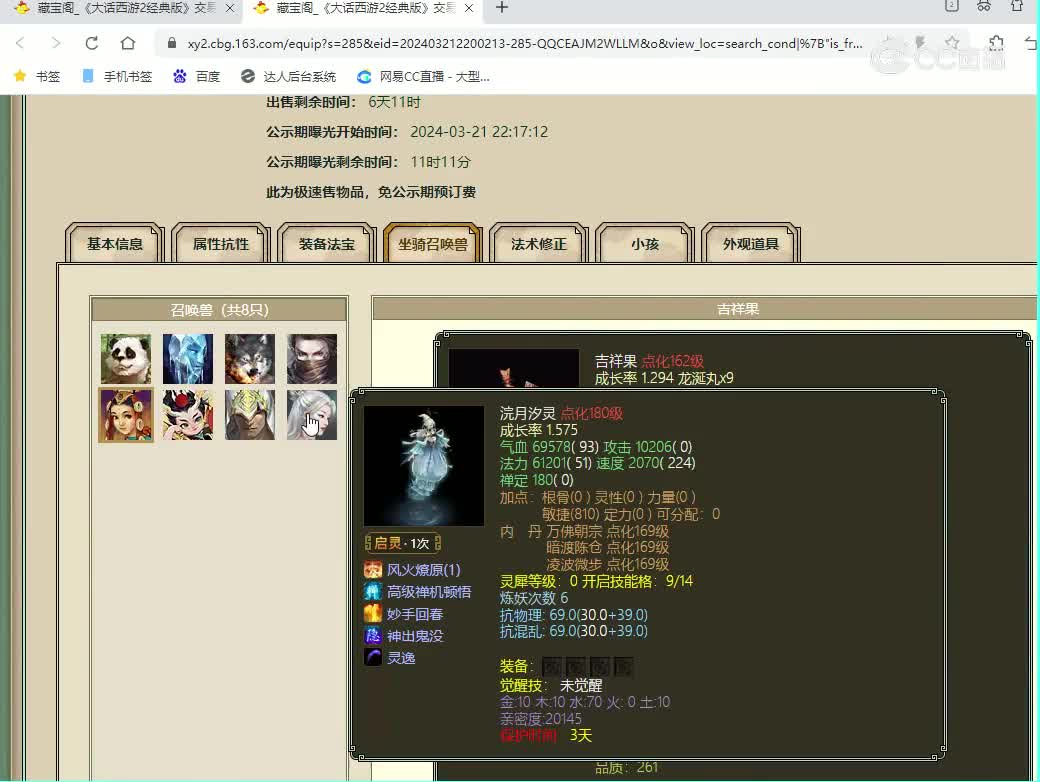Open the 达人后台系统 bookmark

pyautogui.click(x=289, y=76)
